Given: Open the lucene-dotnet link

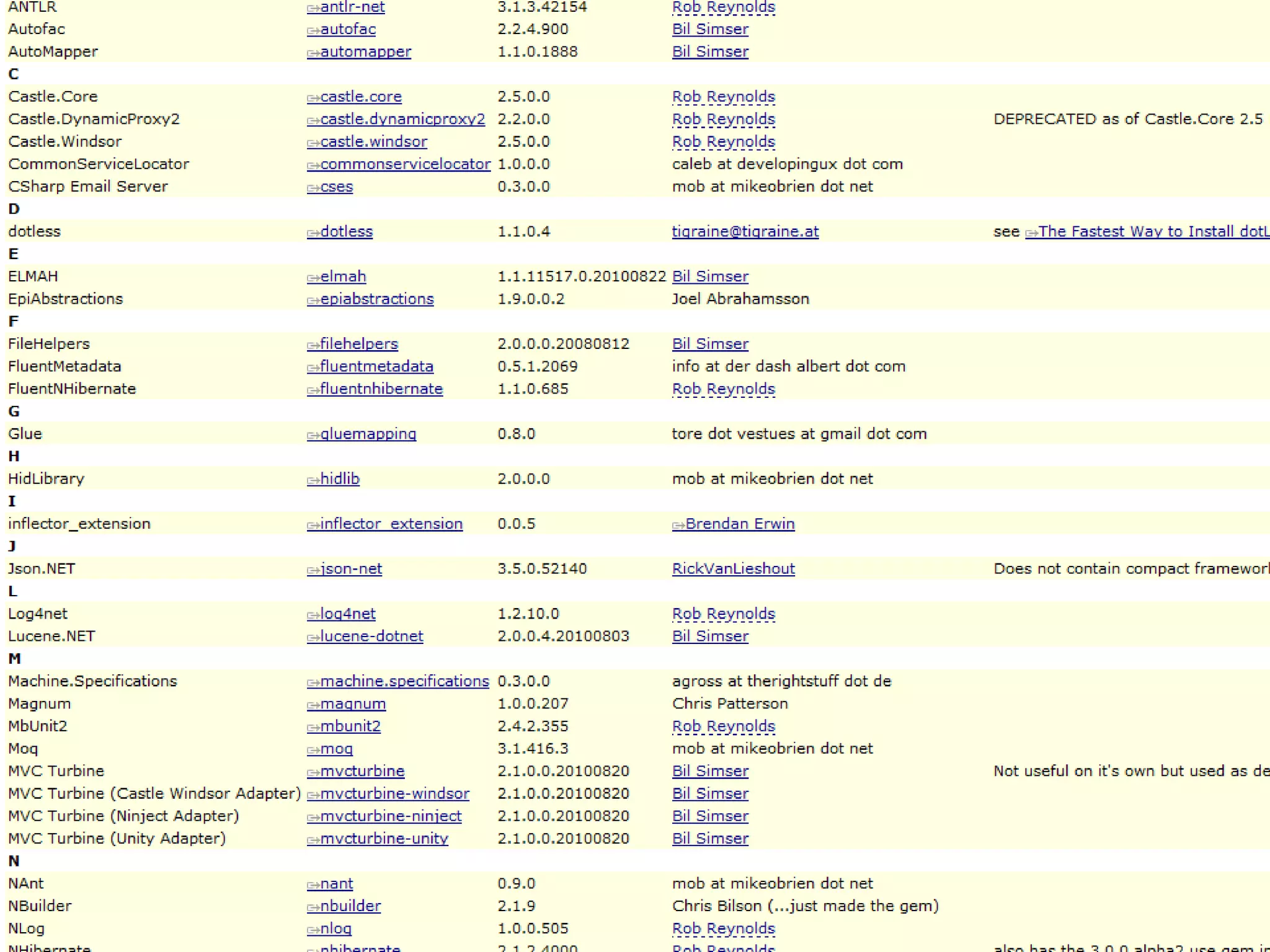Looking at the screenshot, I should (371, 637).
